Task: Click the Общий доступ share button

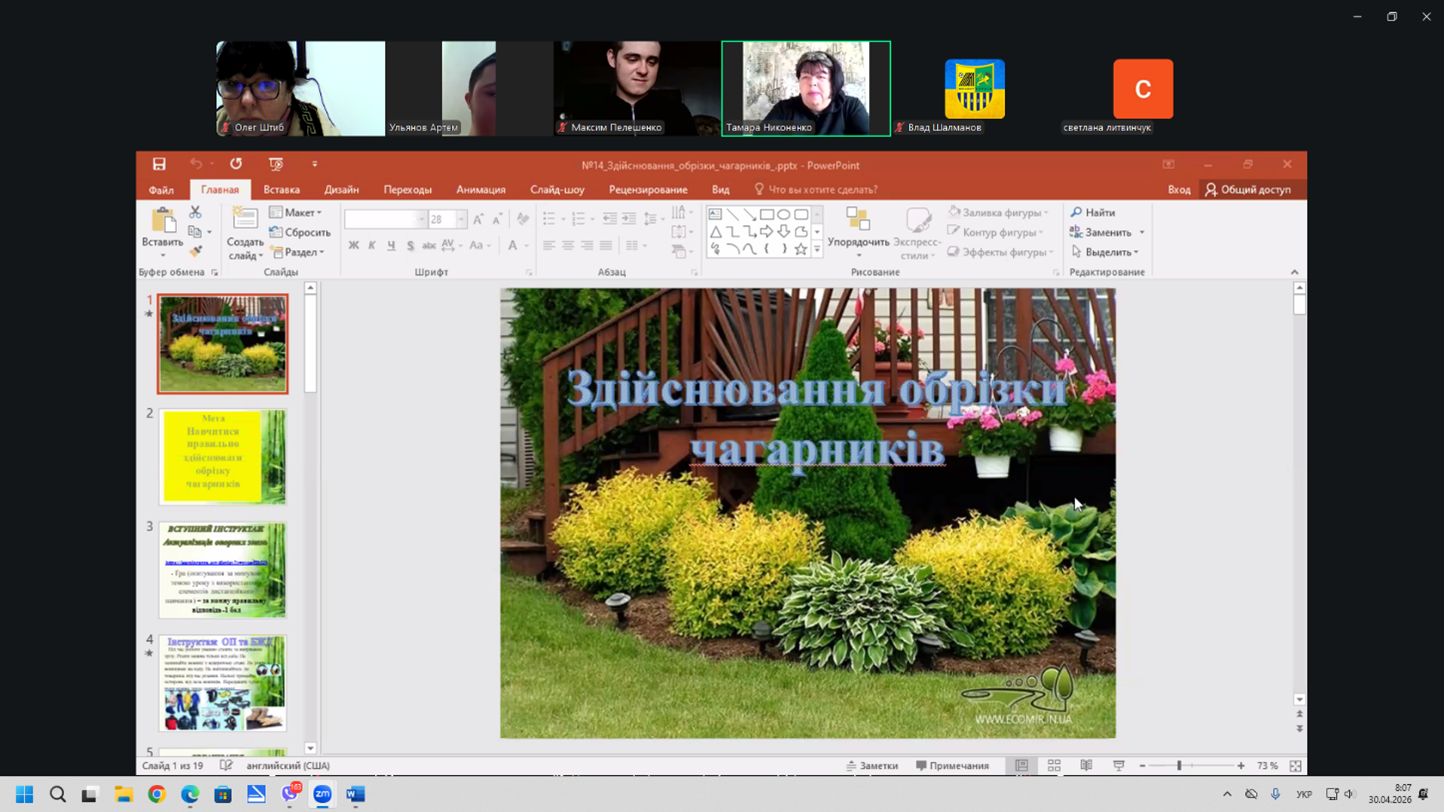Action: point(1247,190)
